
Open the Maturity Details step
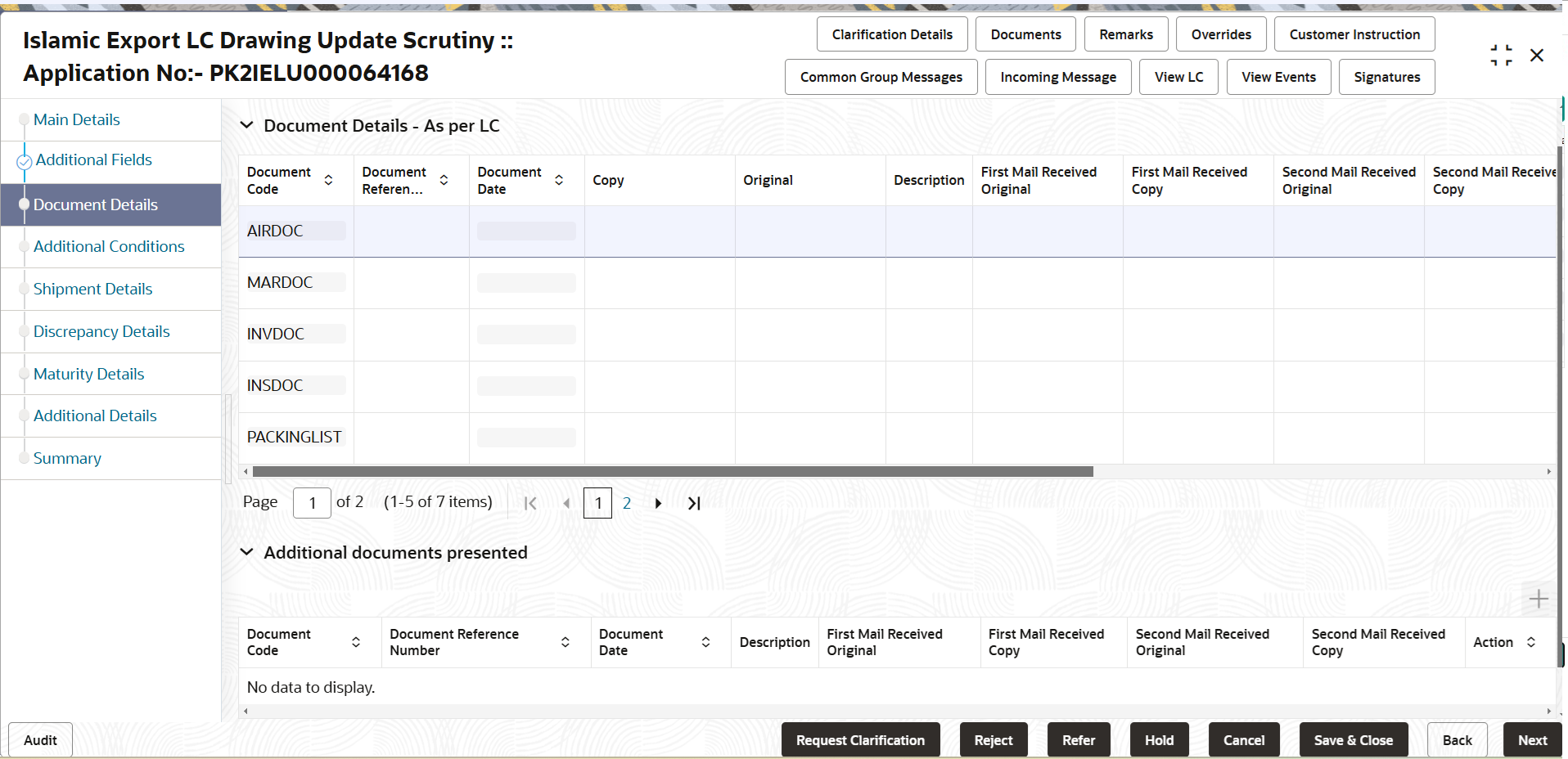[88, 374]
